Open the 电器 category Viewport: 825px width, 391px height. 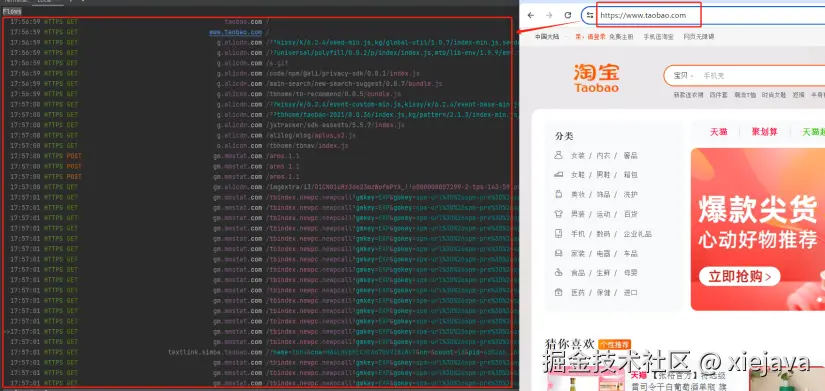603,253
